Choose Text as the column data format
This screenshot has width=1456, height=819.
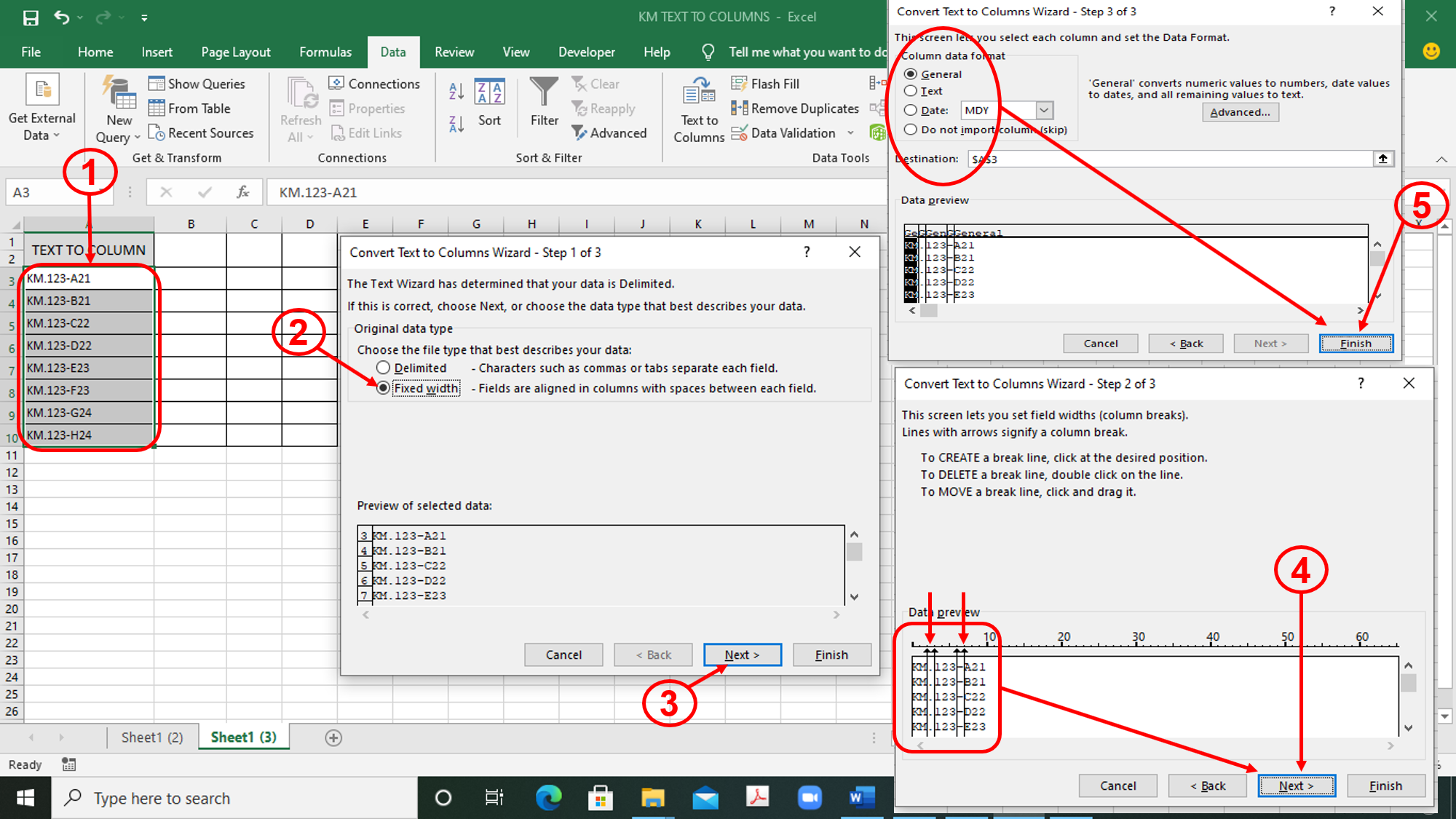(911, 91)
